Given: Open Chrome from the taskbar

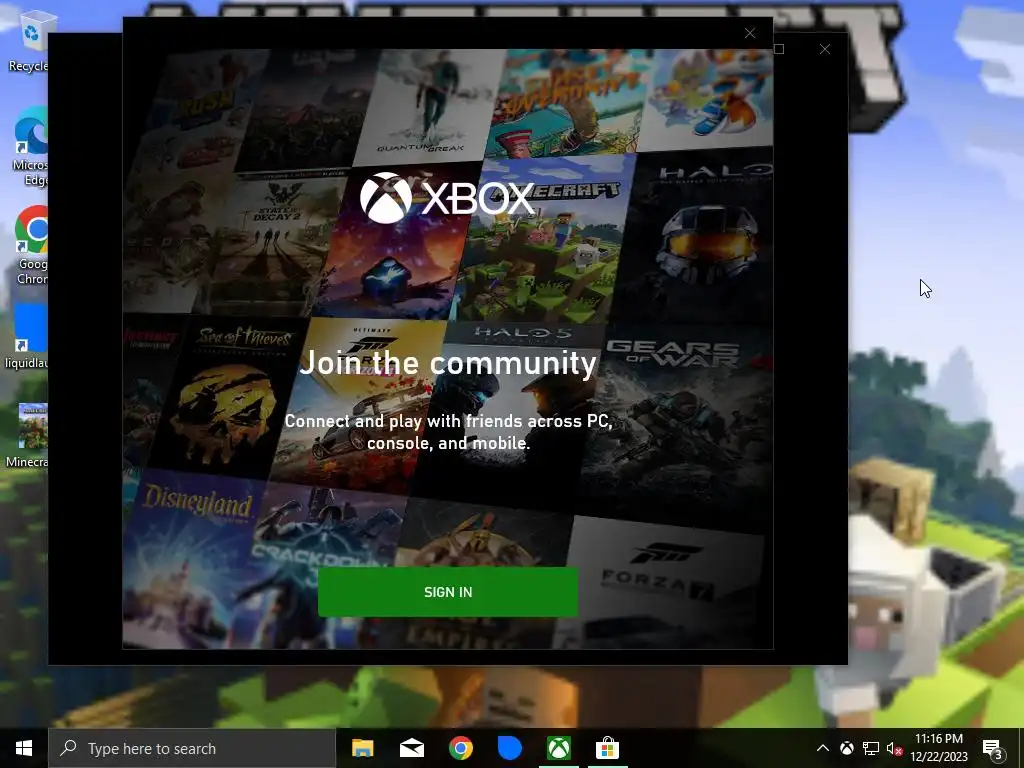Looking at the screenshot, I should tap(460, 748).
